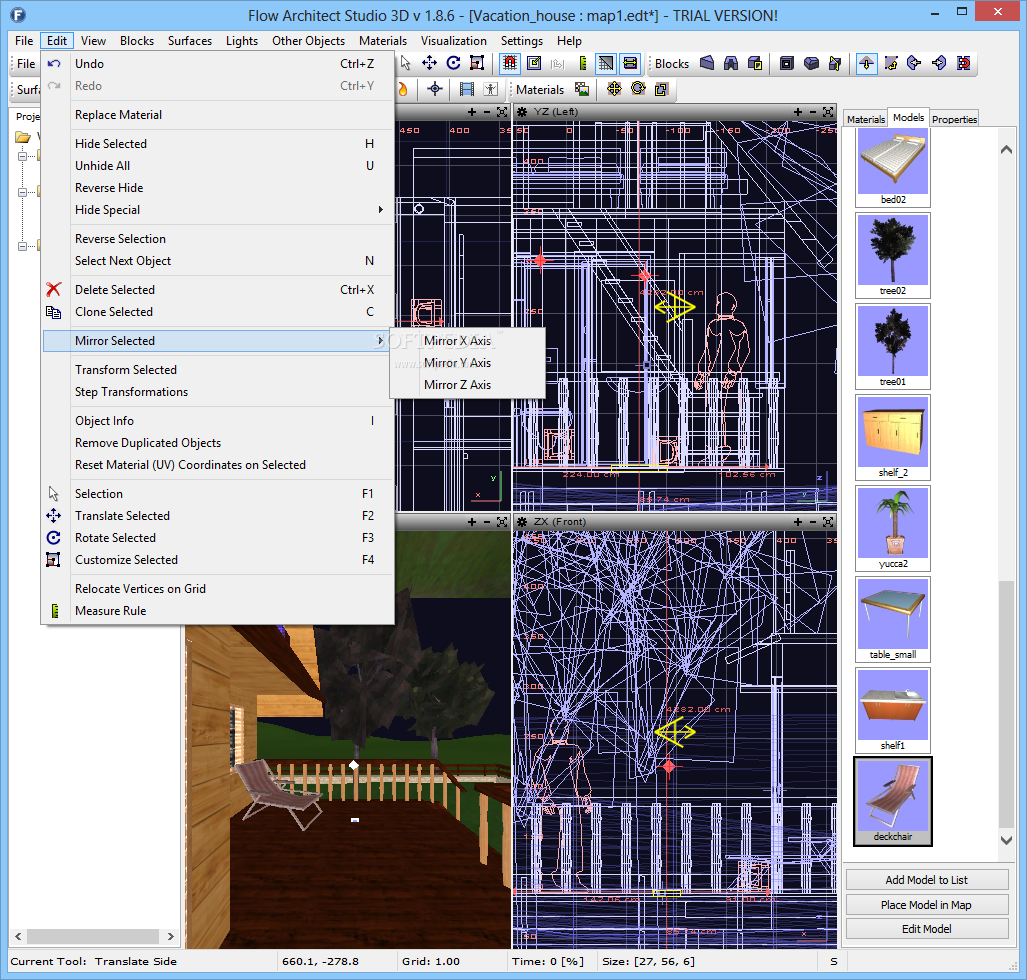This screenshot has height=980, width=1027.
Task: Click the crosshair target icon
Action: (435, 89)
